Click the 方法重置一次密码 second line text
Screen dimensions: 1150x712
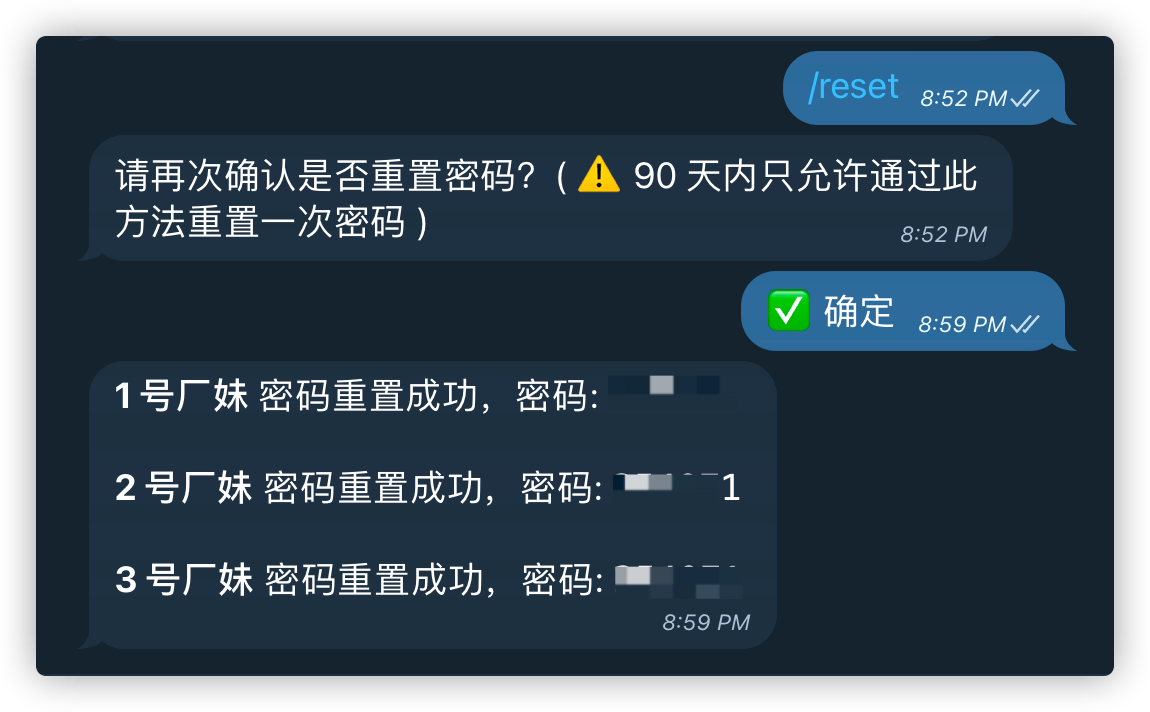click(x=260, y=221)
